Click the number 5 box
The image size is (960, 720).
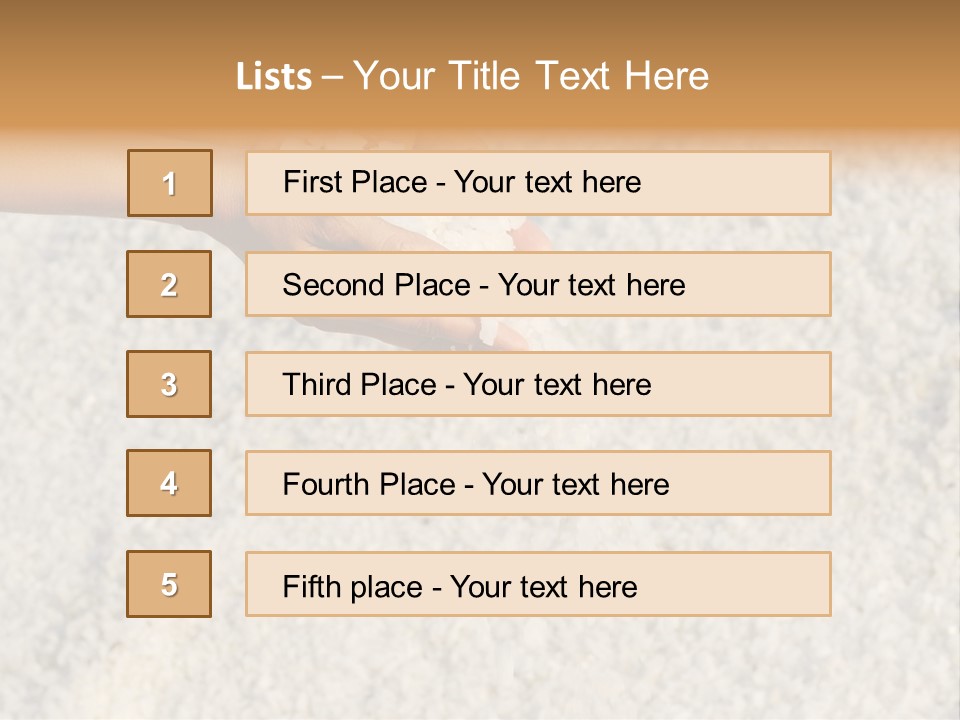170,584
